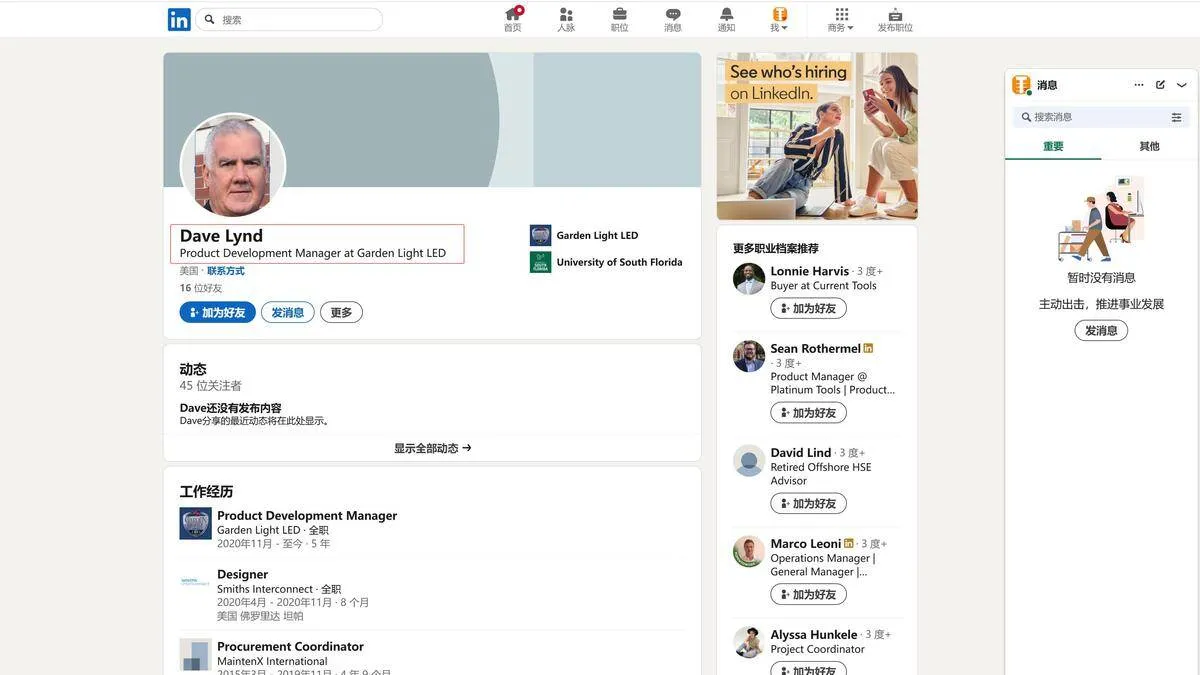Click 45 位关注者 followers text
Screen dimensions: 1200x675
click(x=211, y=386)
